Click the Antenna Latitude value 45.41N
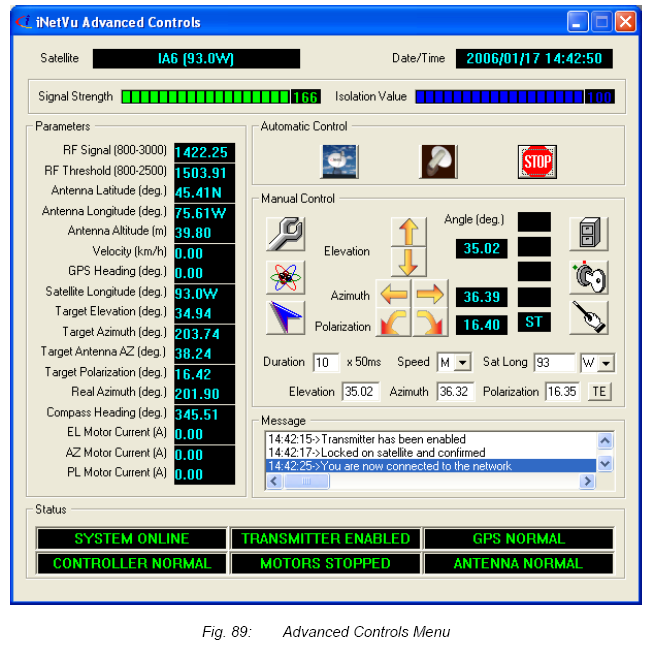 click(x=204, y=193)
